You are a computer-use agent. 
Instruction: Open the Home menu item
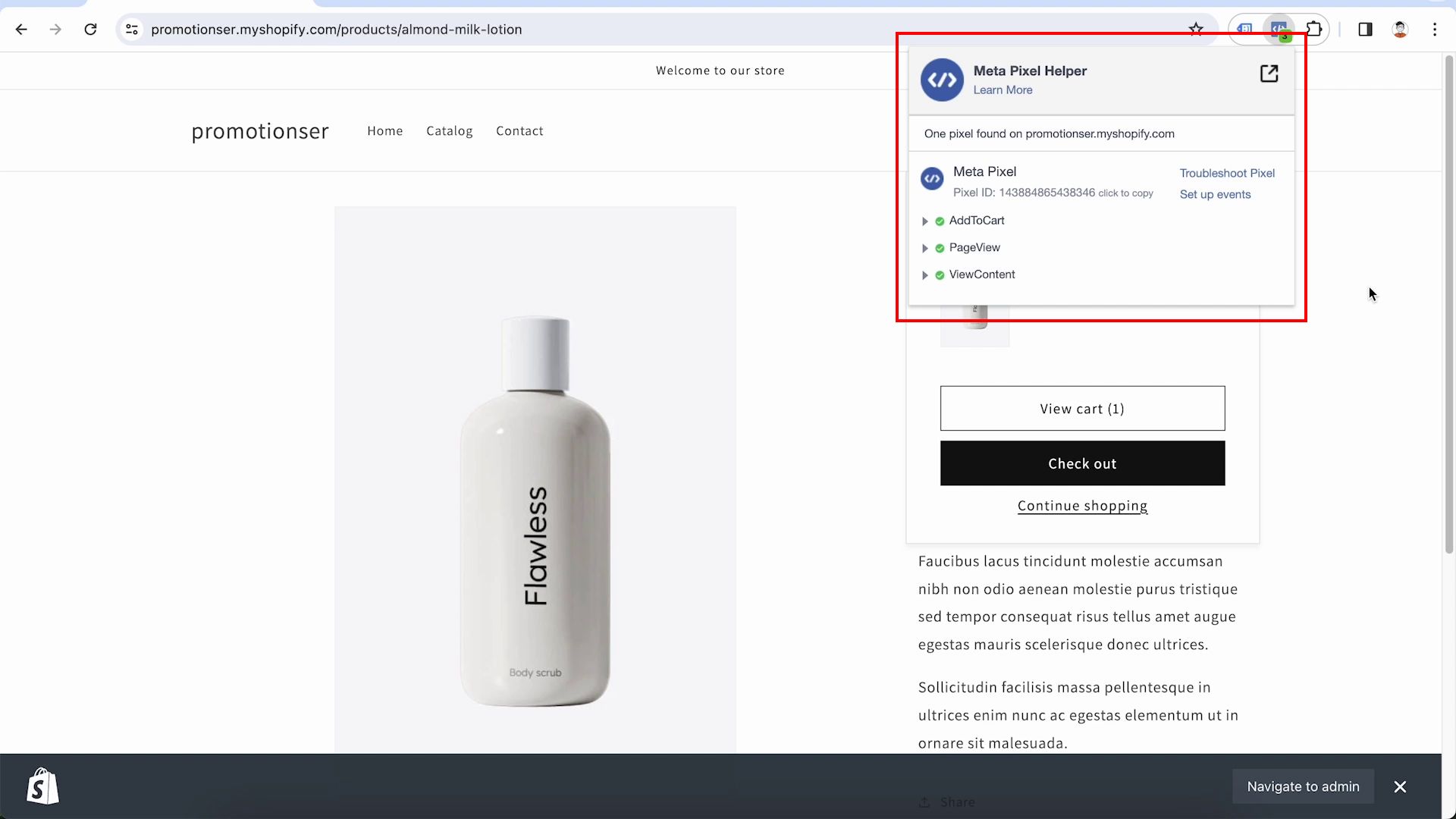click(x=385, y=130)
